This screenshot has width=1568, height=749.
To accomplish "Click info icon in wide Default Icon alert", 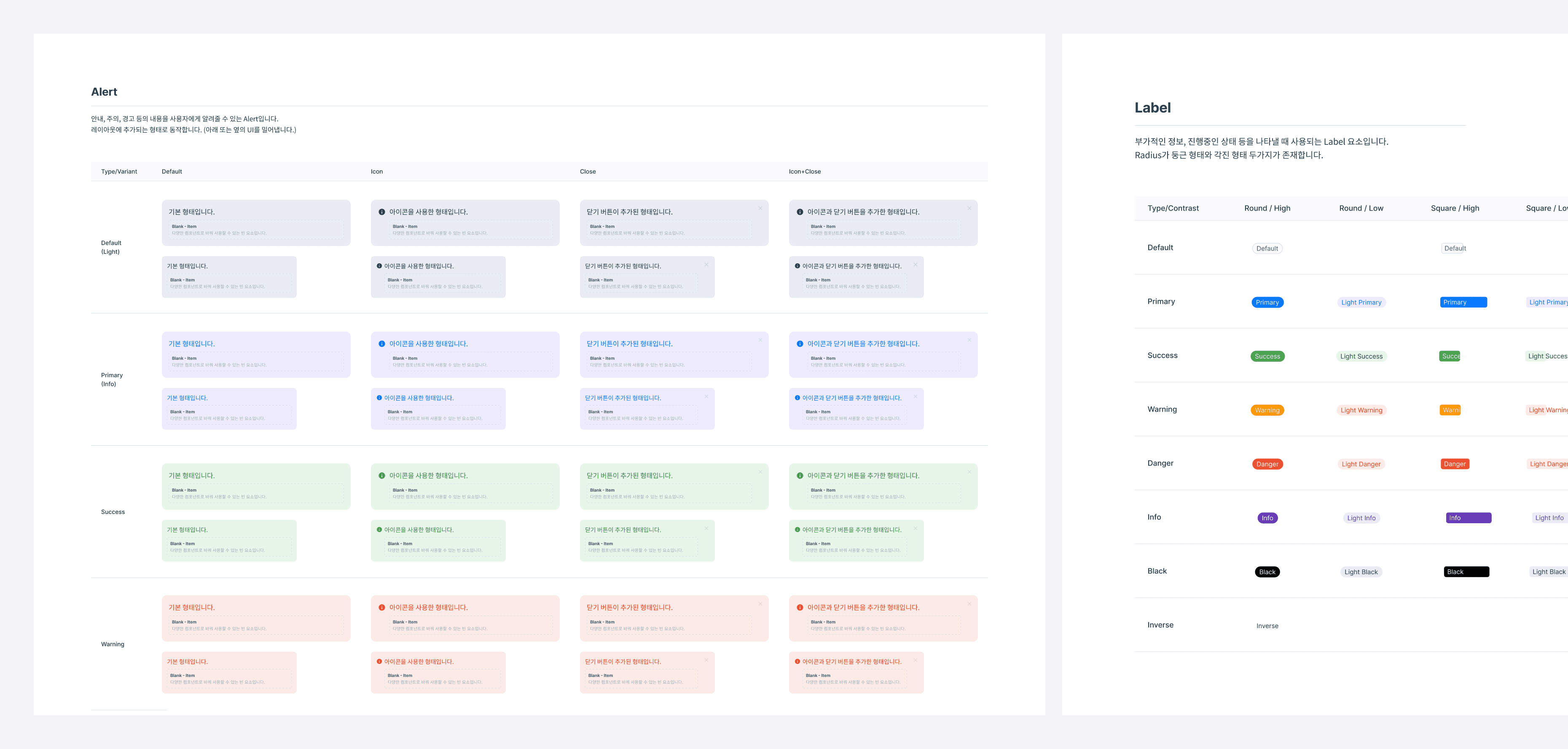I will point(381,212).
